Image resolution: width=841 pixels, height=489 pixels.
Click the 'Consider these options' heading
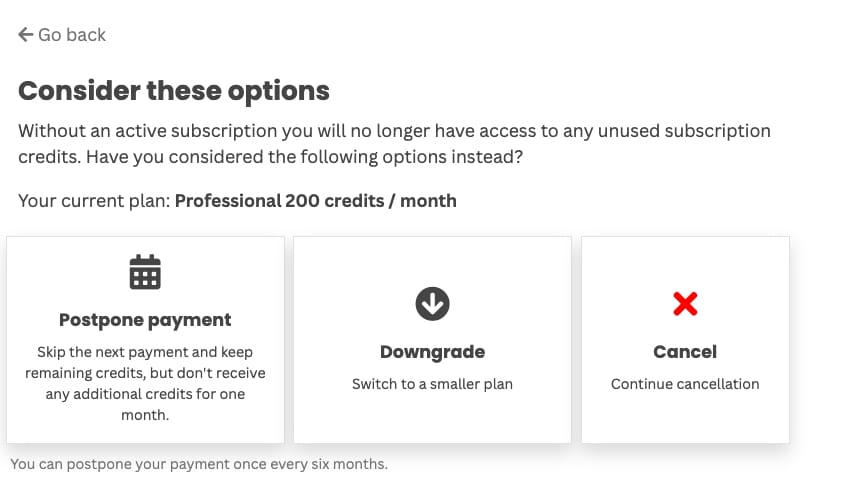pos(174,91)
